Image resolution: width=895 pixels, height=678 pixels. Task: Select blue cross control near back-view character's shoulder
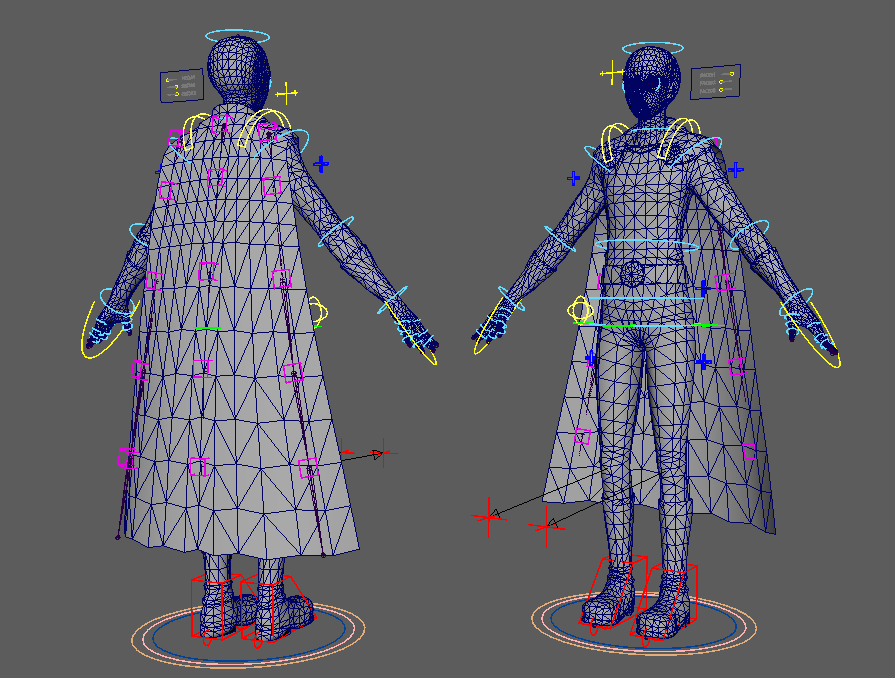point(321,163)
